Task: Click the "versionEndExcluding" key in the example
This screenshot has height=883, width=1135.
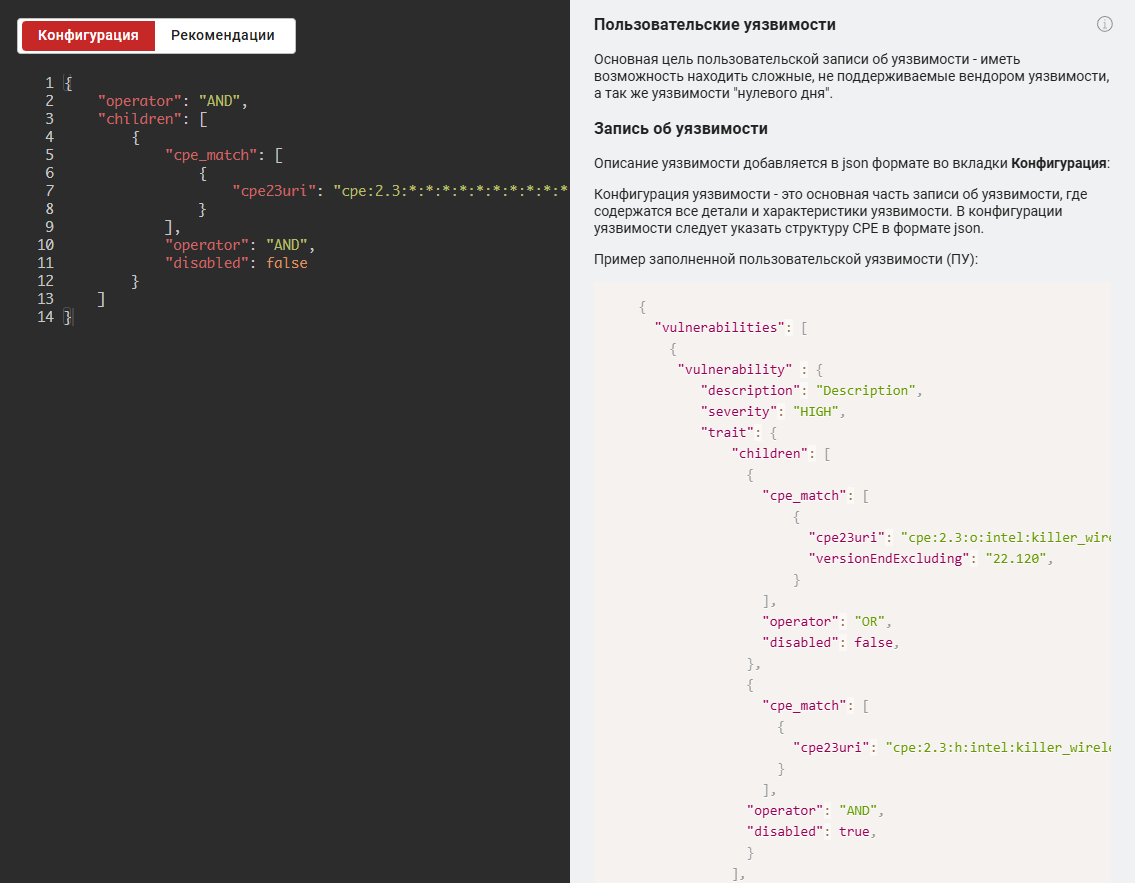Action: click(889, 559)
